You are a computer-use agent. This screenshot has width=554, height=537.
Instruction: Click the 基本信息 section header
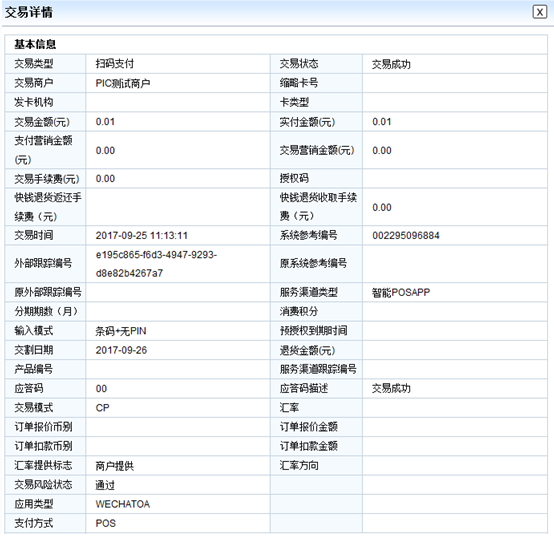(x=35, y=44)
